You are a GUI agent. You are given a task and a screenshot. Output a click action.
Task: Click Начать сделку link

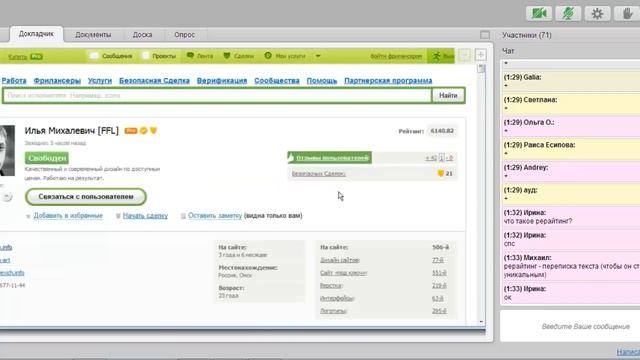(145, 216)
